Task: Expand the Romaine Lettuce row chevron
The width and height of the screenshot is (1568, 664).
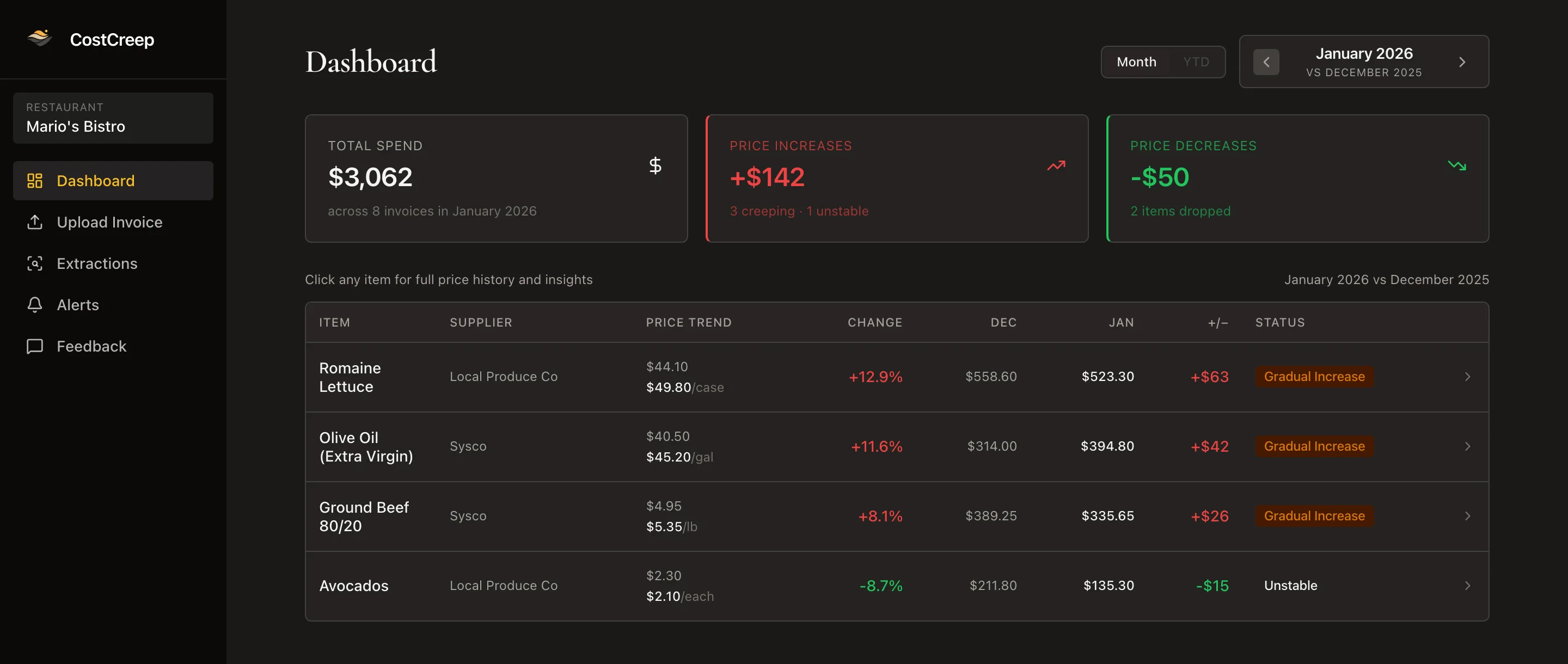Action: [x=1467, y=377]
